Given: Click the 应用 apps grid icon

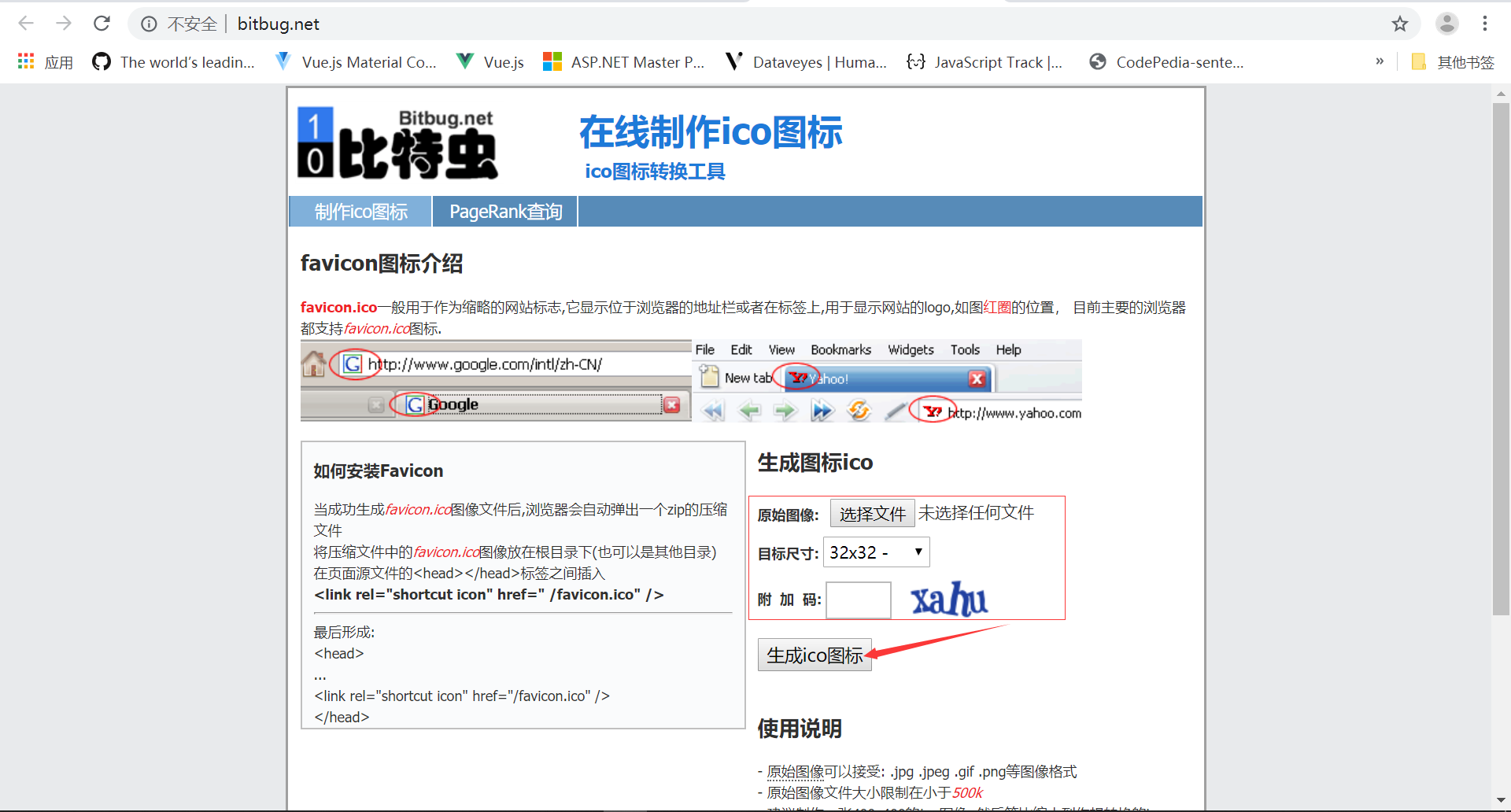Looking at the screenshot, I should click(26, 61).
